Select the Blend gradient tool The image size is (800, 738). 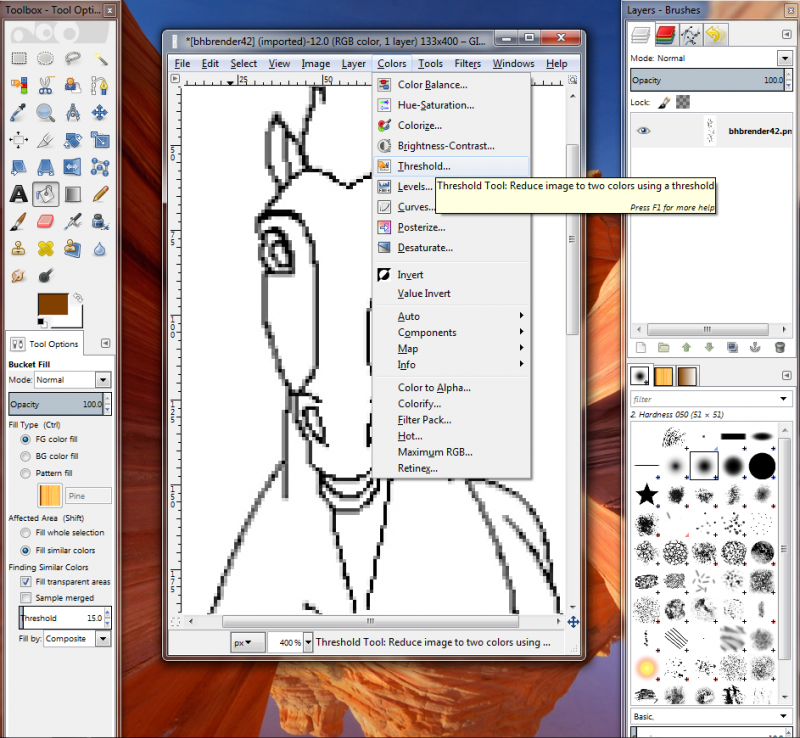point(72,194)
